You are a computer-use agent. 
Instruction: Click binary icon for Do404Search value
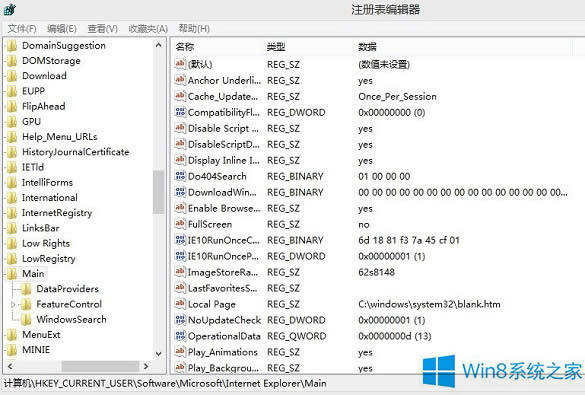(x=180, y=176)
